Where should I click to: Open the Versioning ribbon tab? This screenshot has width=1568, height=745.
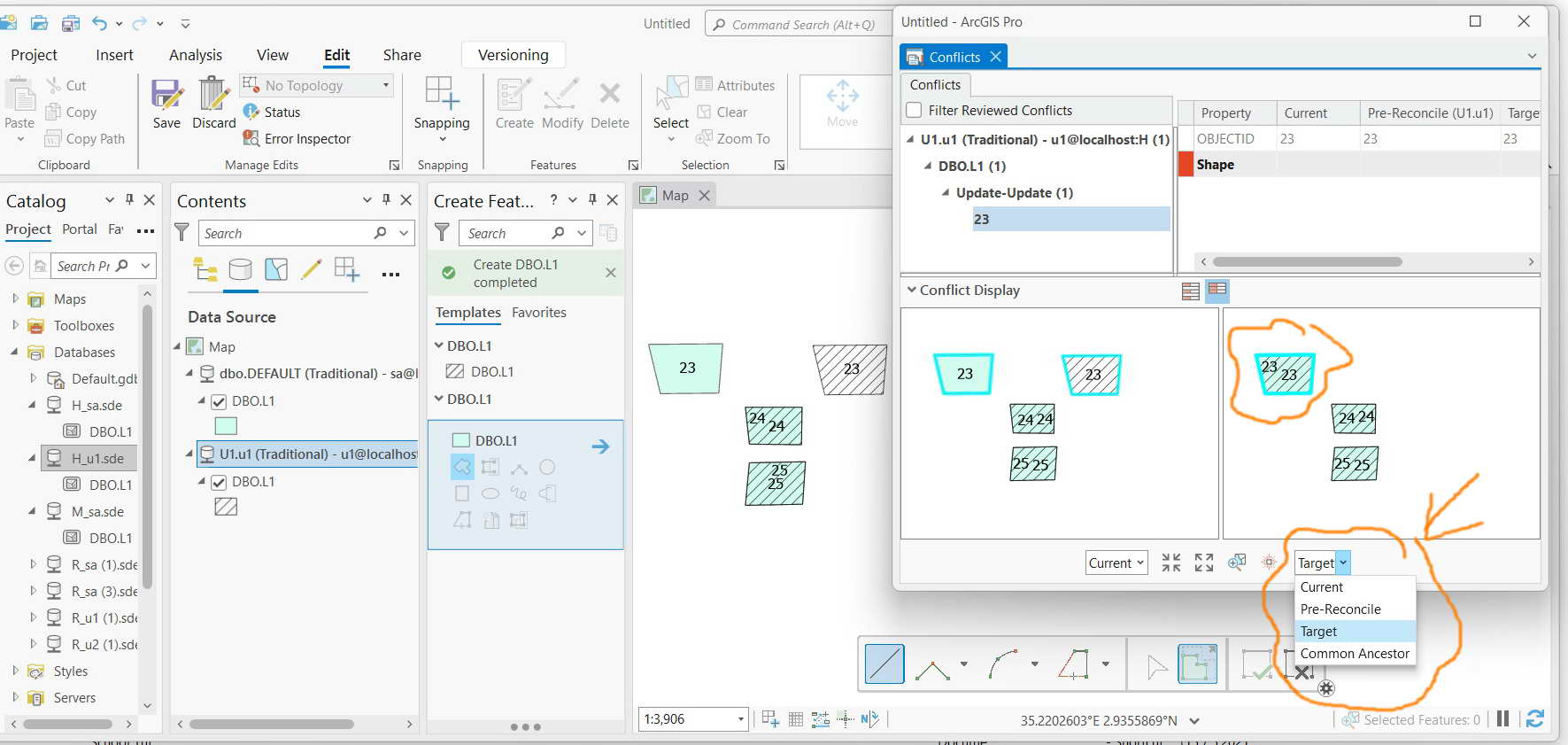(x=514, y=55)
